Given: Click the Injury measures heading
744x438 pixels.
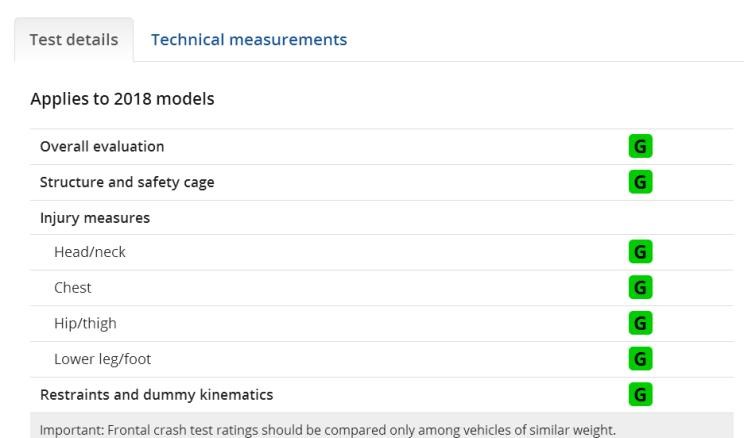Looking at the screenshot, I should [x=95, y=218].
